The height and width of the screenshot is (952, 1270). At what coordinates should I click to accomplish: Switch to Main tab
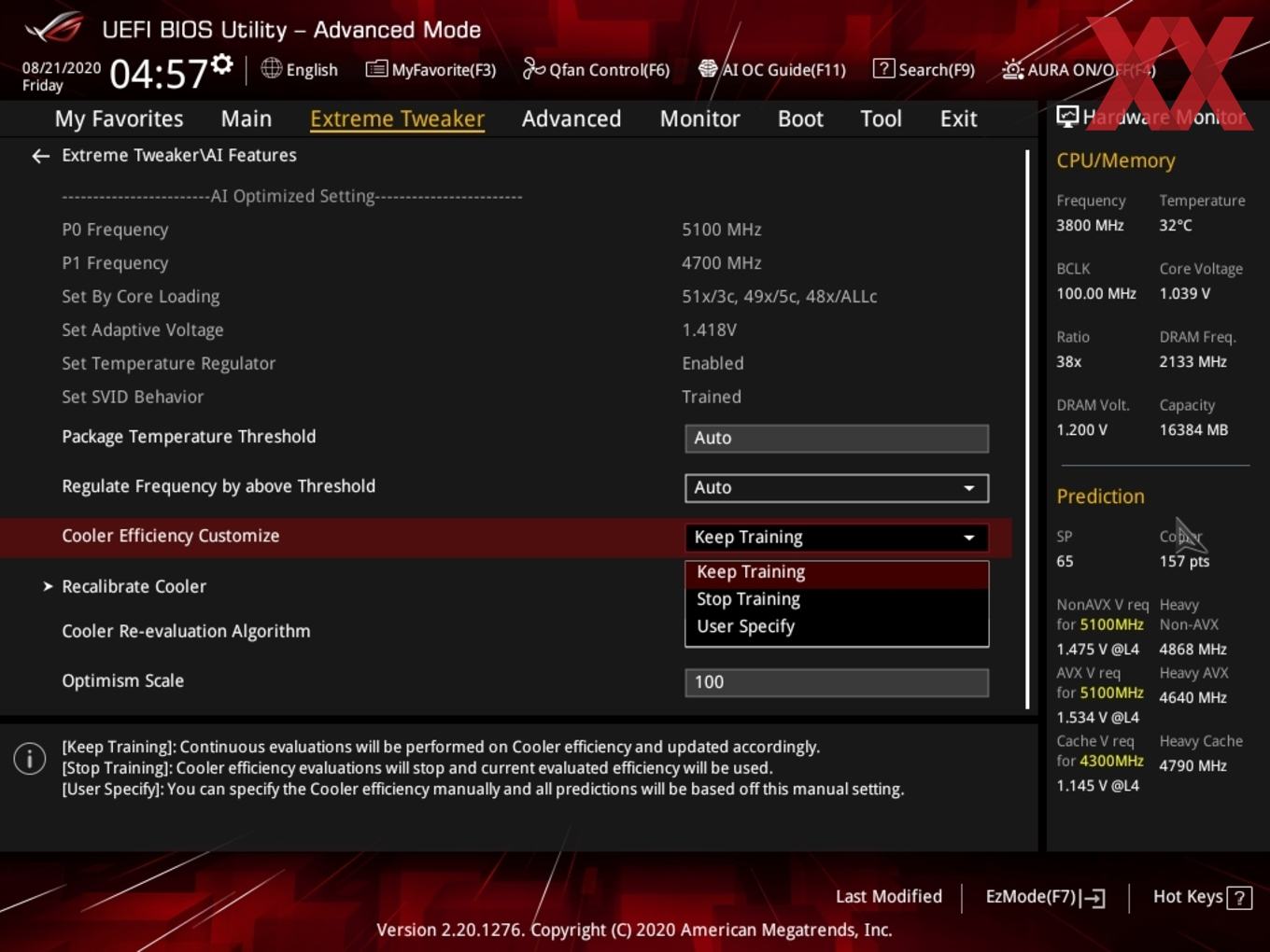click(x=247, y=119)
